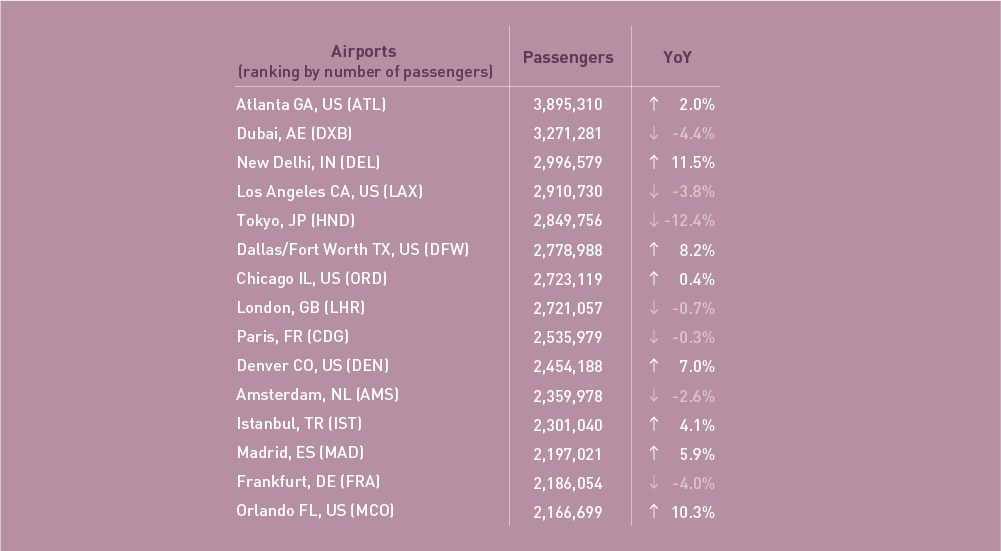Screen dimensions: 1001x551
Task: Select the Paris, FR (CDG) airport name
Action: pyautogui.click(x=292, y=336)
